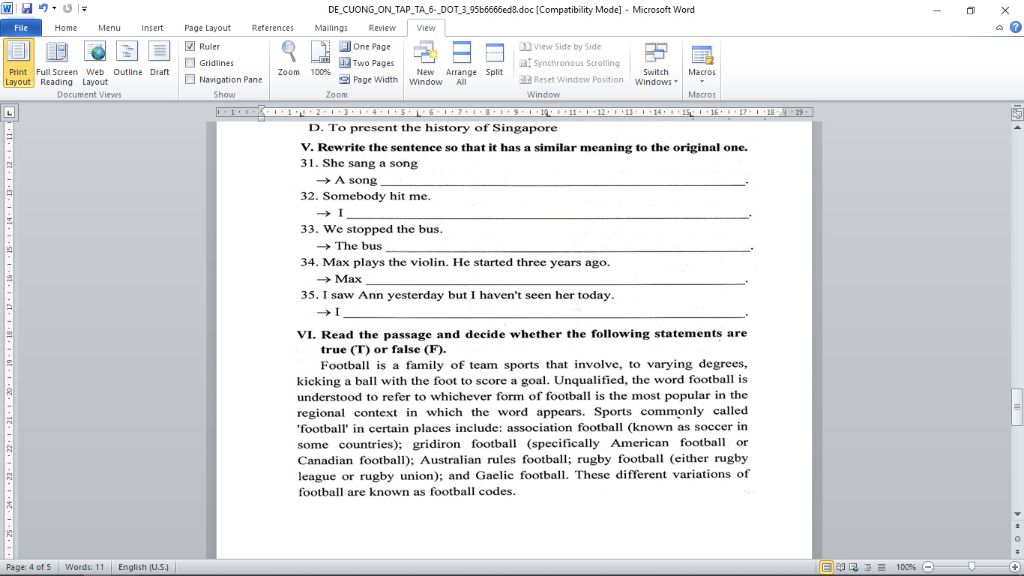Viewport: 1024px width, 576px height.
Task: Click Previous Page browse button
Action: tap(1017, 526)
